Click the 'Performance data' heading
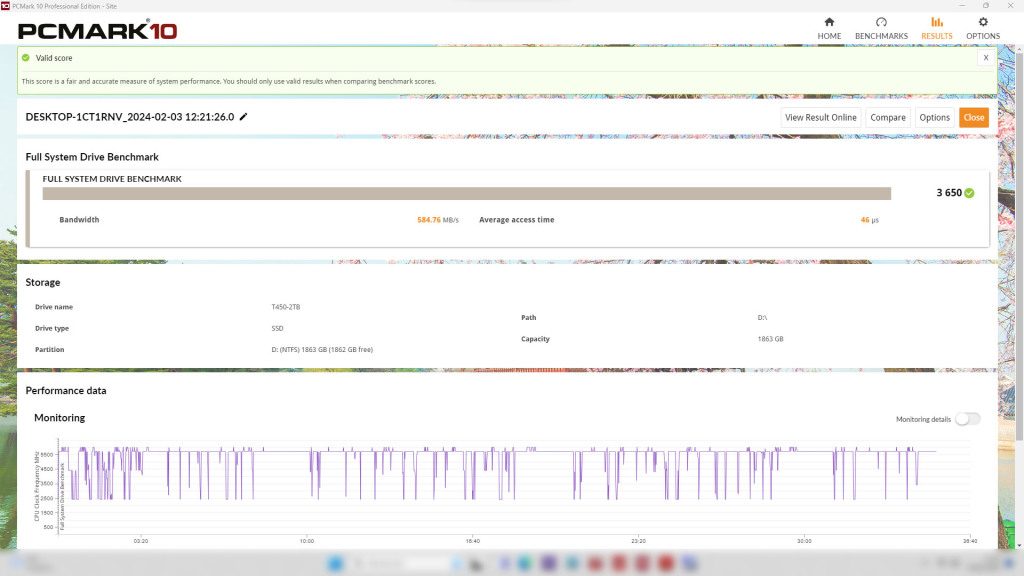This screenshot has width=1024, height=576. click(66, 391)
